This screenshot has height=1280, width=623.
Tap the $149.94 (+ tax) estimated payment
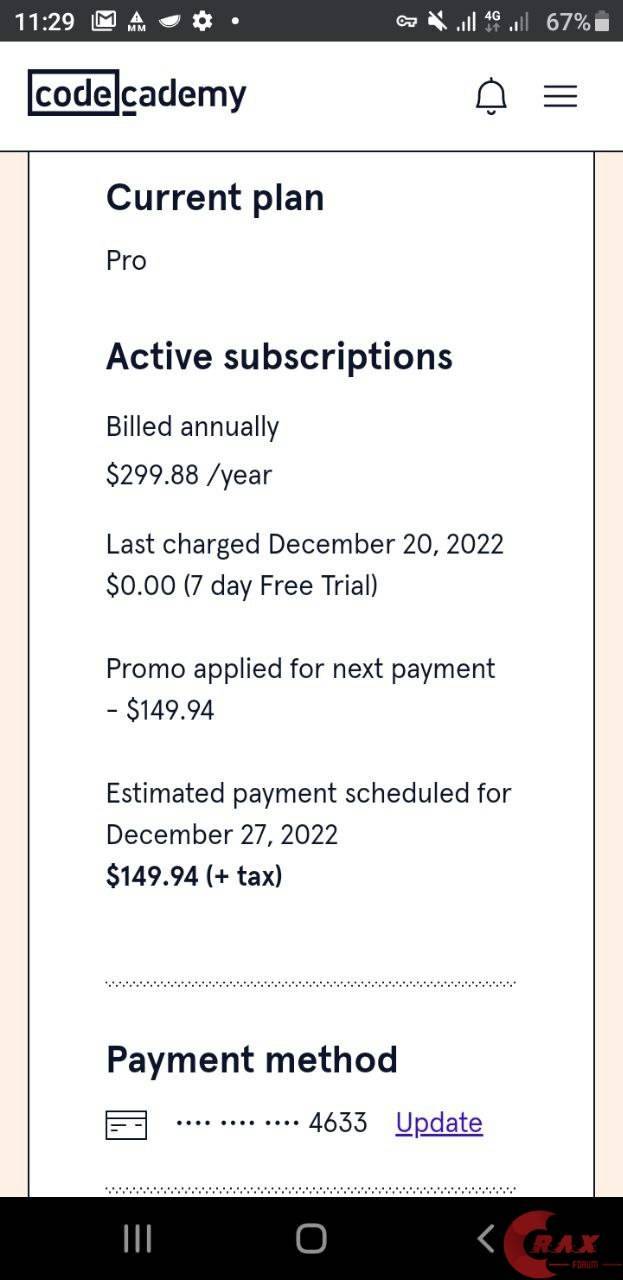click(194, 877)
